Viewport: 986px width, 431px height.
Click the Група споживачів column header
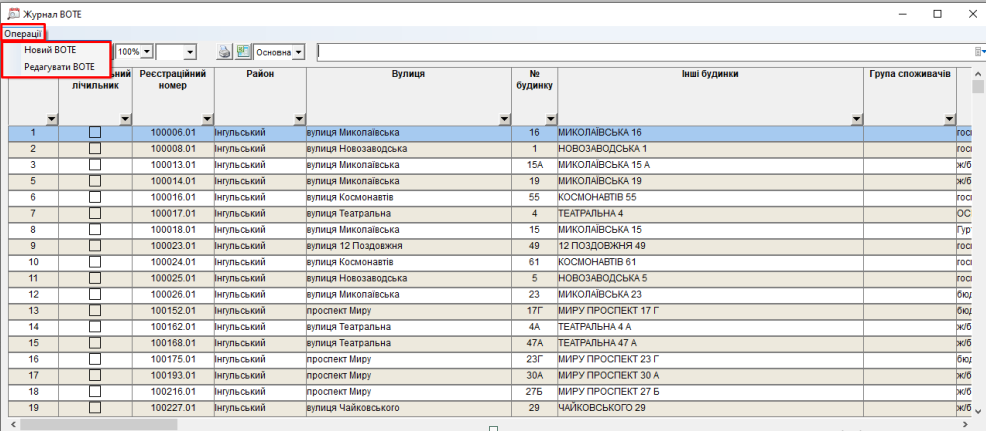[909, 74]
